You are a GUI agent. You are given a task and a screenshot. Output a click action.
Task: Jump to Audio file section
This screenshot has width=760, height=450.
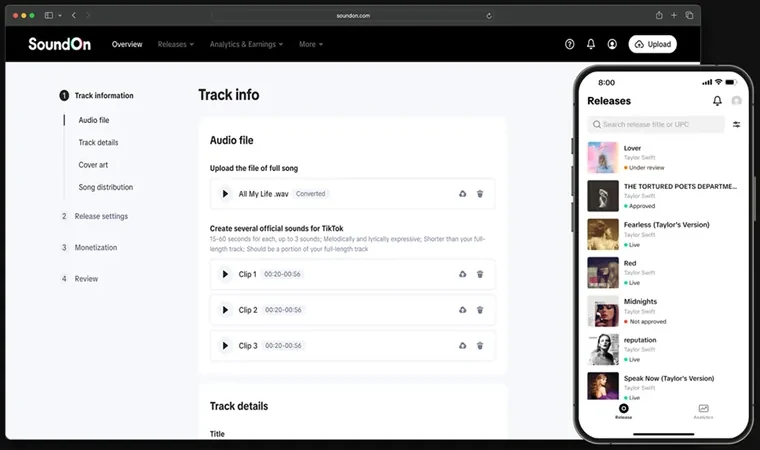(94, 120)
